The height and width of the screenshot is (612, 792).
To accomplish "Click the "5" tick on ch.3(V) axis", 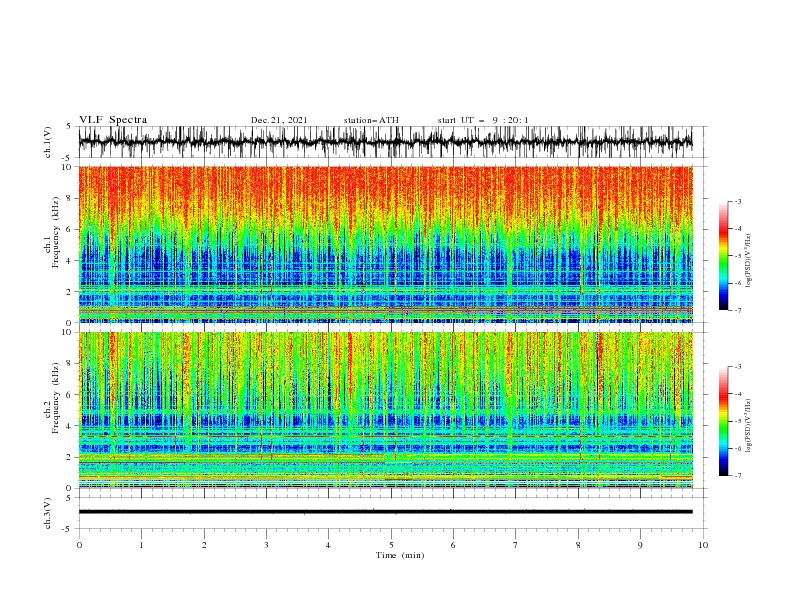I will pyautogui.click(x=69, y=497).
